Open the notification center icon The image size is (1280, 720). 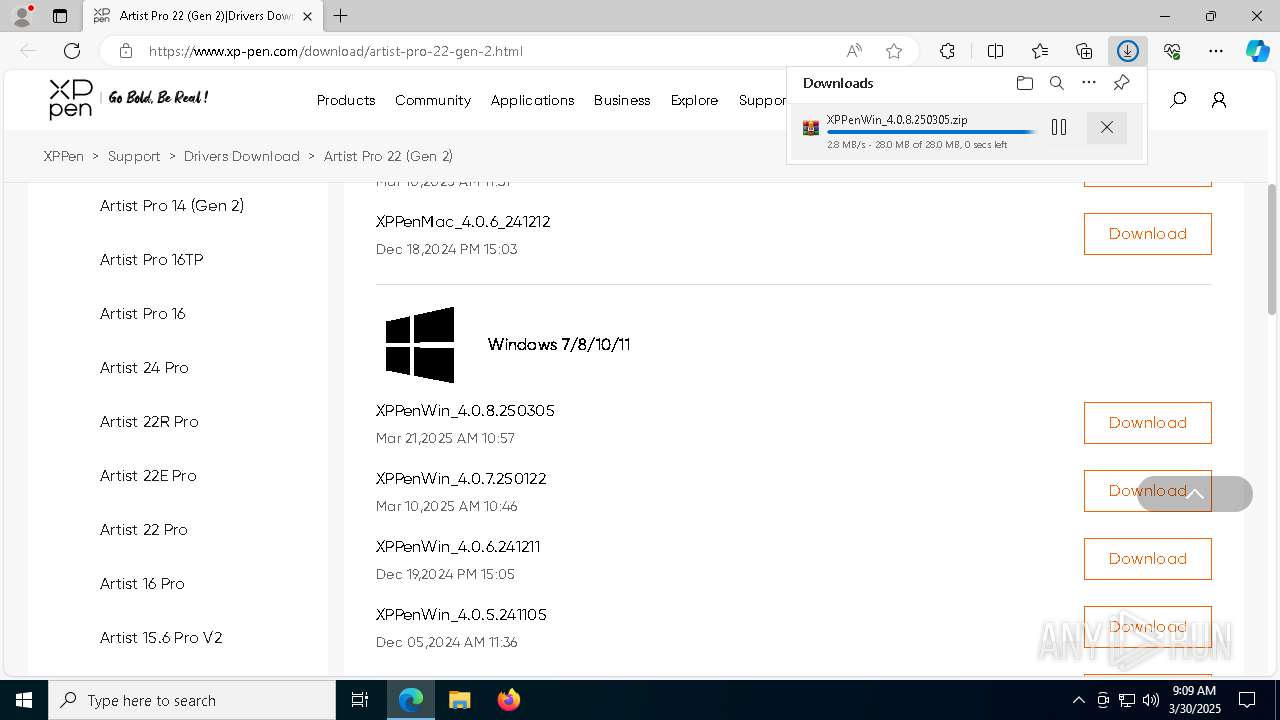[1247, 700]
